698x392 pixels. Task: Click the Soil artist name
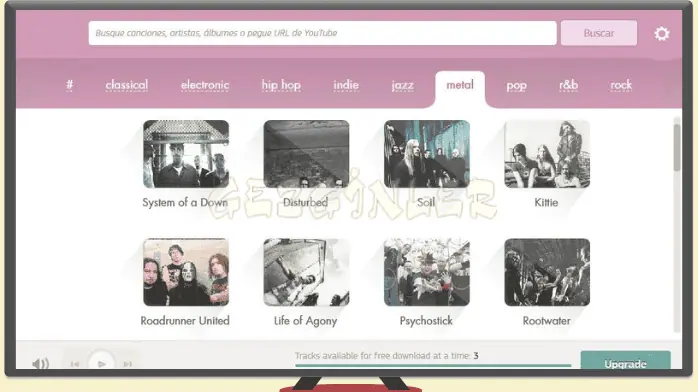coord(426,202)
